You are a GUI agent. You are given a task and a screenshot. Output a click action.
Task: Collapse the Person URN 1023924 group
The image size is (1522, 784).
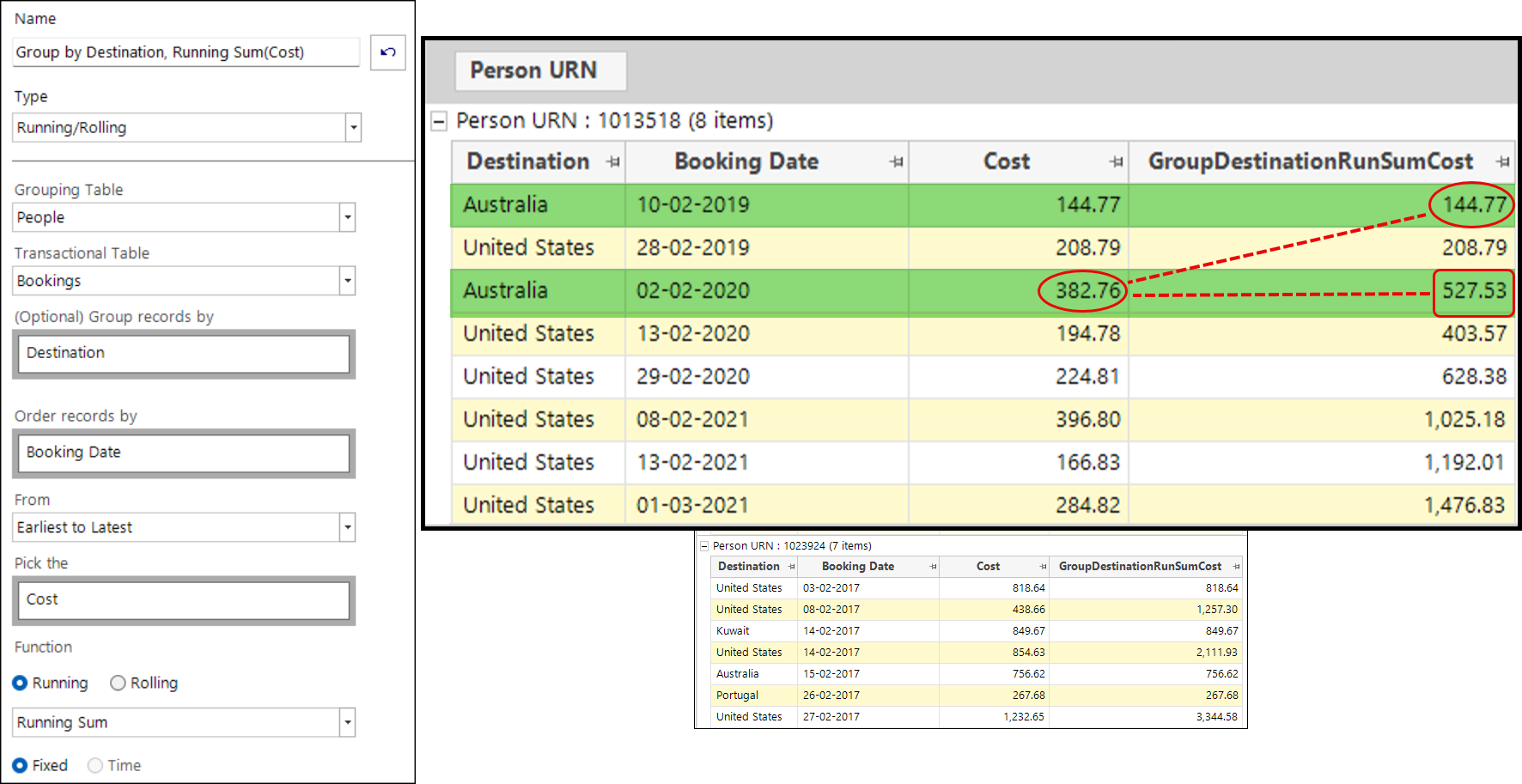[x=704, y=546]
